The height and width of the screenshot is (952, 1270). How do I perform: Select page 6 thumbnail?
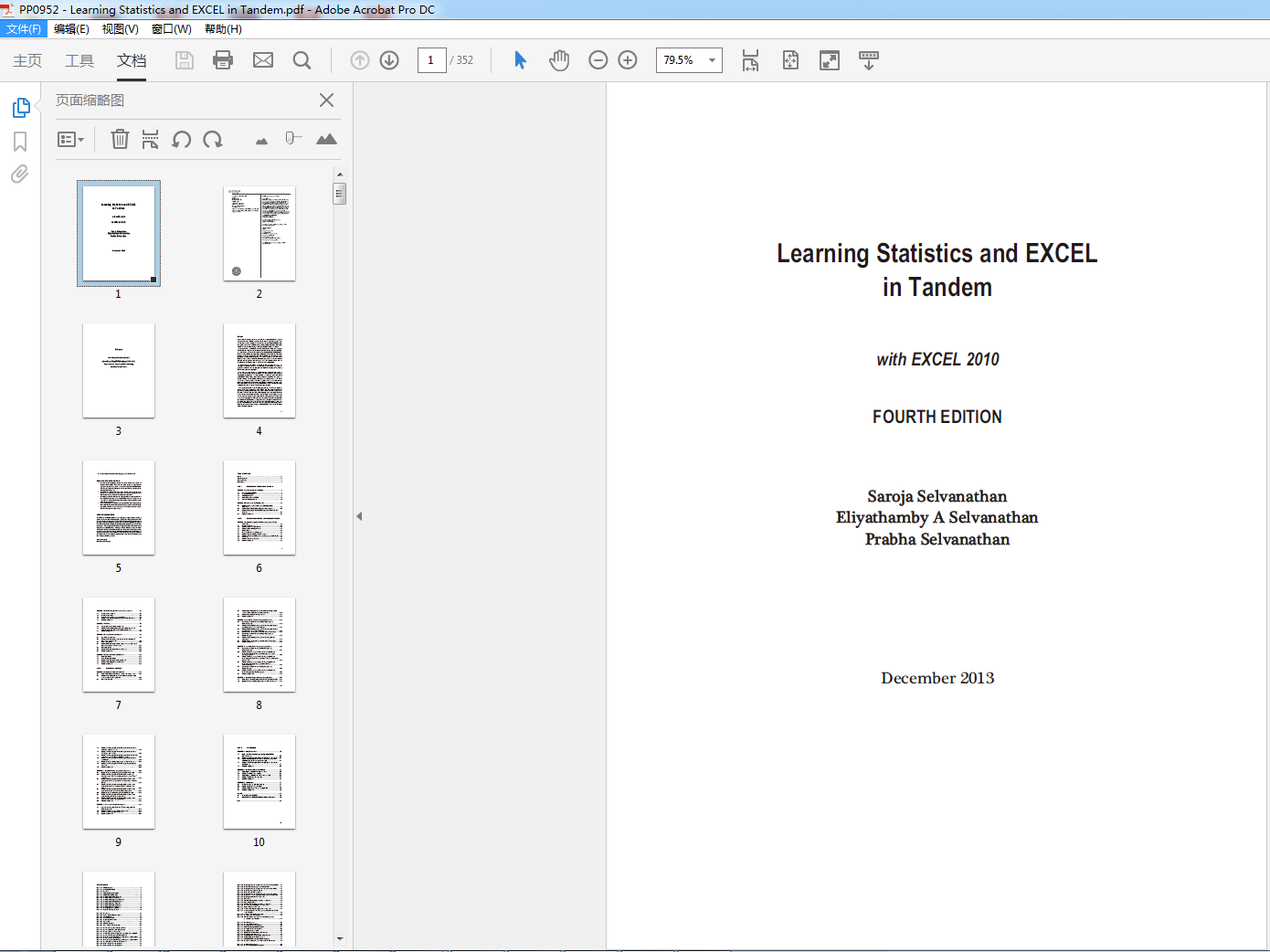259,508
